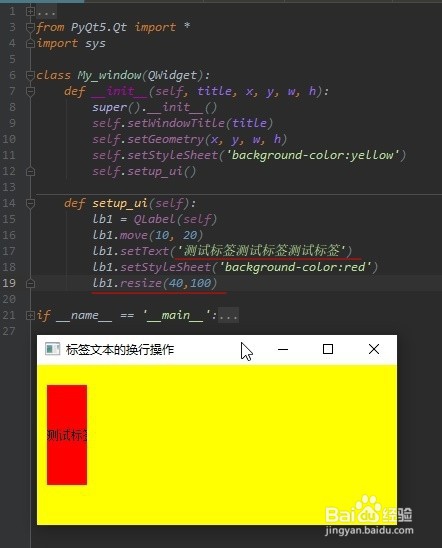This screenshot has width=442, height=548.
Task: Click the fold end marker on line 12
Action: pos(30,171)
